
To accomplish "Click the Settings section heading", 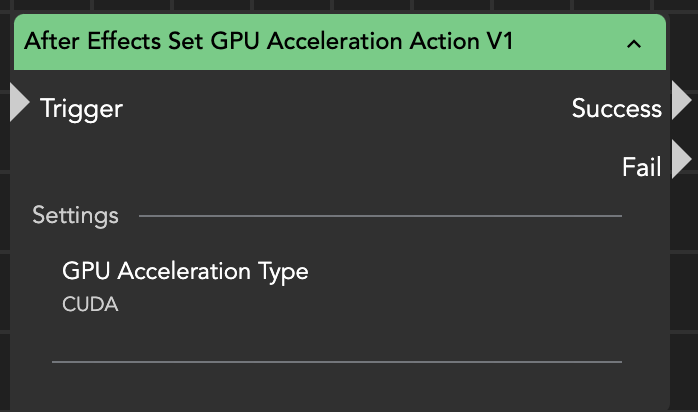I will tap(75, 215).
